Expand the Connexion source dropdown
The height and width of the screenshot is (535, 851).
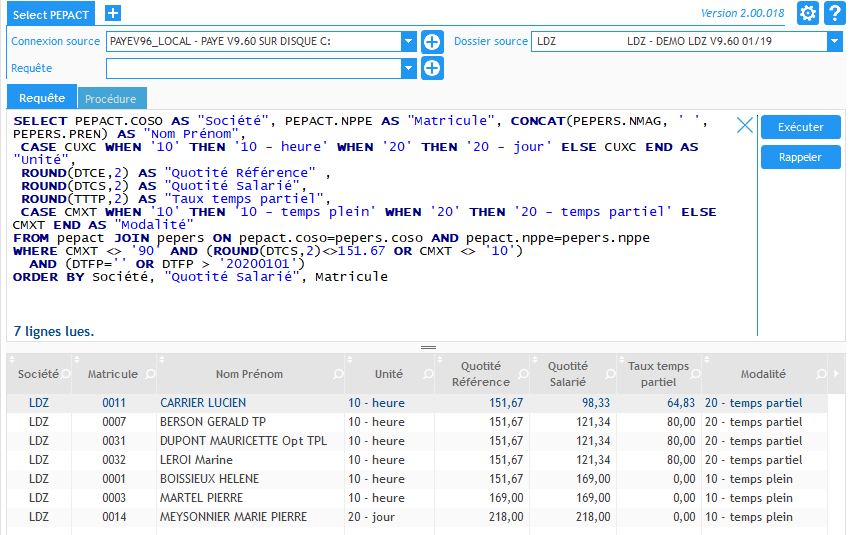pyautogui.click(x=408, y=42)
